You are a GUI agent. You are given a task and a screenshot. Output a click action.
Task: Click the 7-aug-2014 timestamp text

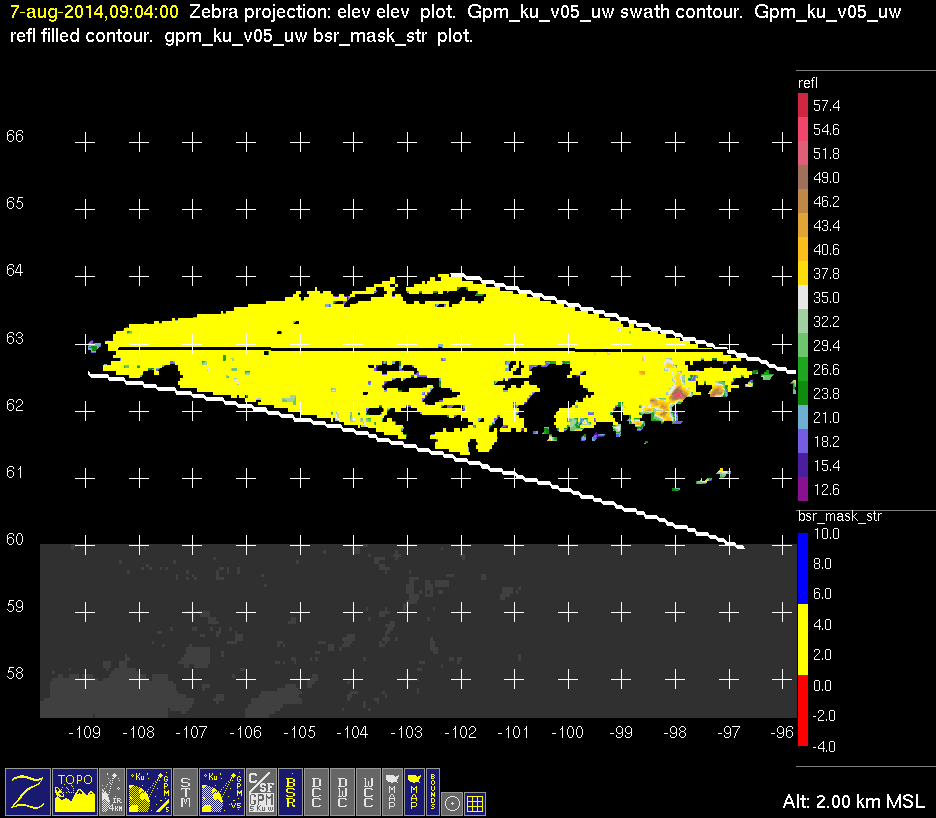click(x=94, y=13)
